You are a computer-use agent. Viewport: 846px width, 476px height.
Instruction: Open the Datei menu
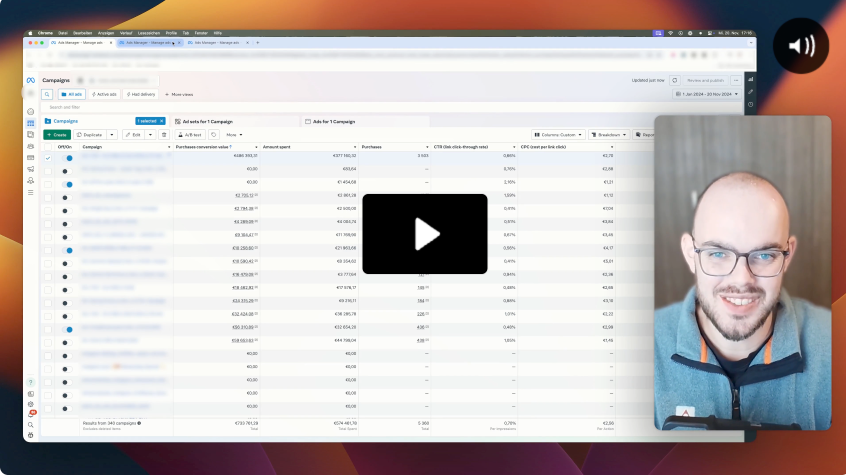(63, 33)
